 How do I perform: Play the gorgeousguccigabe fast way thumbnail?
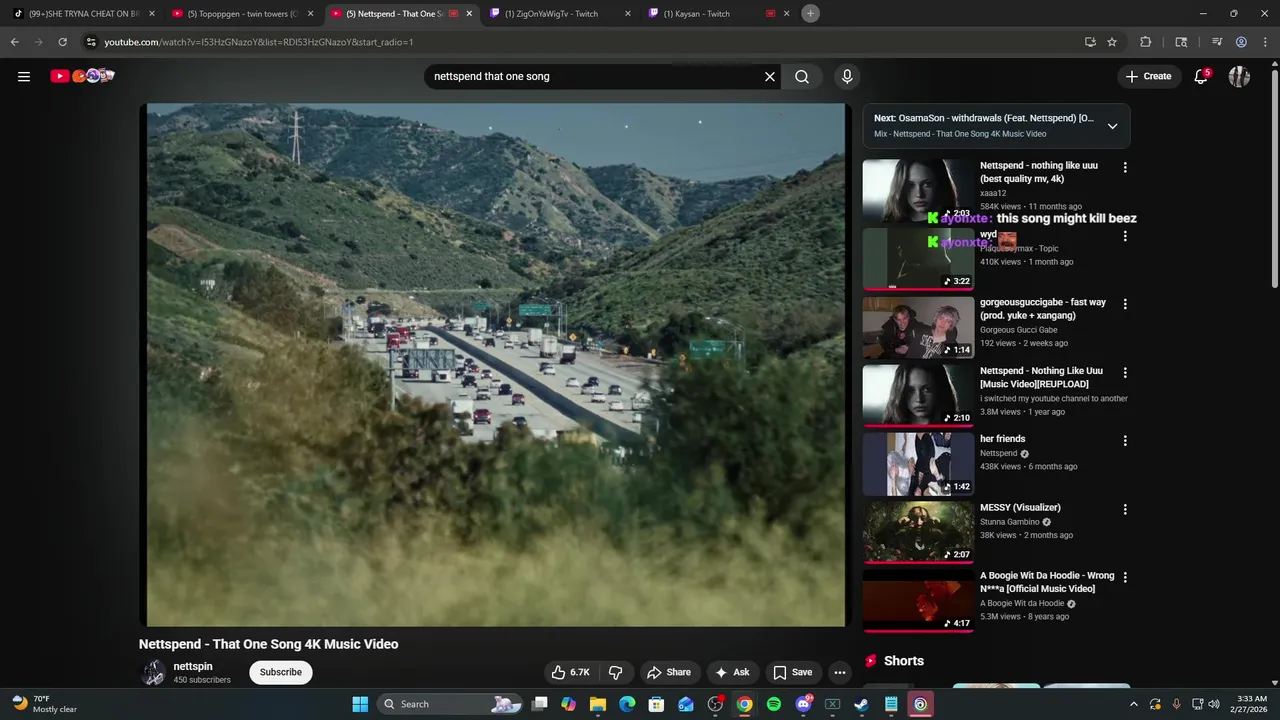tap(918, 327)
